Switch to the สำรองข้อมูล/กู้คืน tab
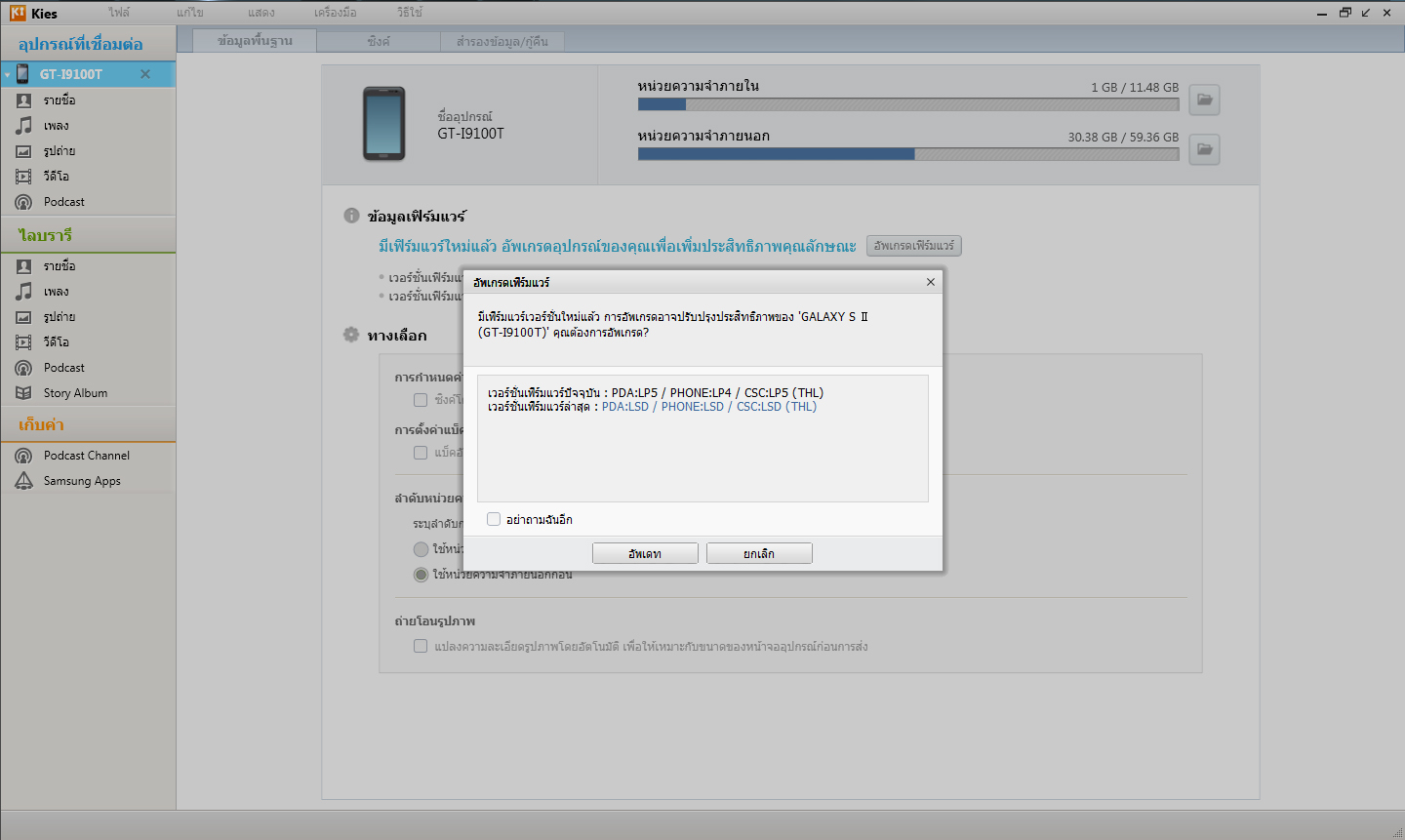Screen dimensions: 1405x840 click(x=502, y=41)
